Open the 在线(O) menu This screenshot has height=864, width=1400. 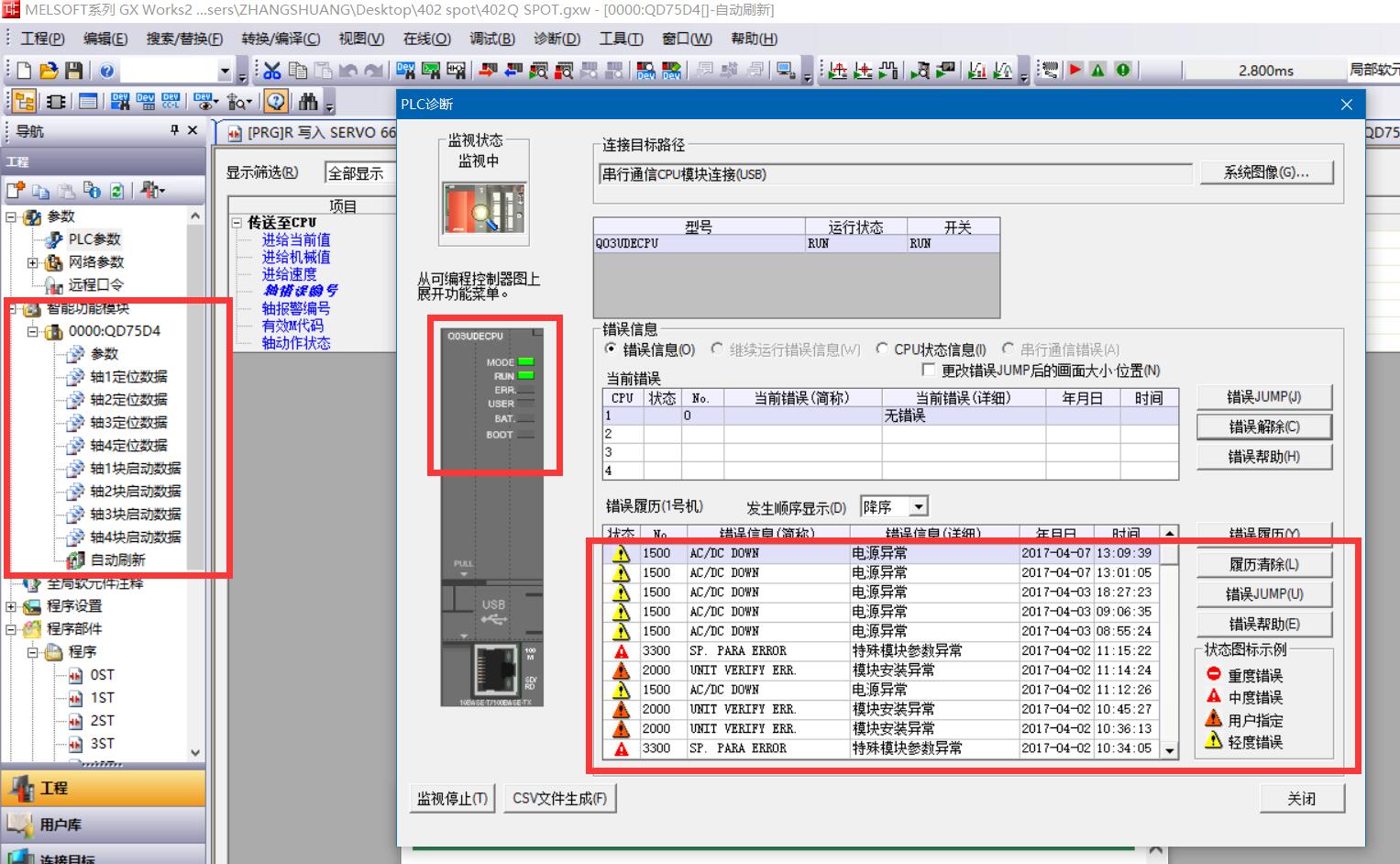coord(426,39)
